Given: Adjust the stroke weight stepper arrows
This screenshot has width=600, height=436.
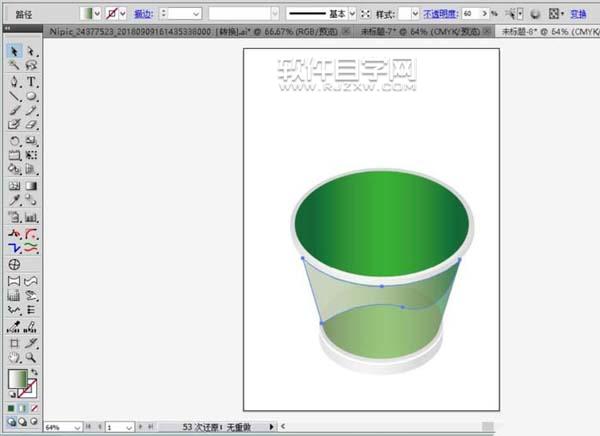Looking at the screenshot, I should (x=163, y=14).
